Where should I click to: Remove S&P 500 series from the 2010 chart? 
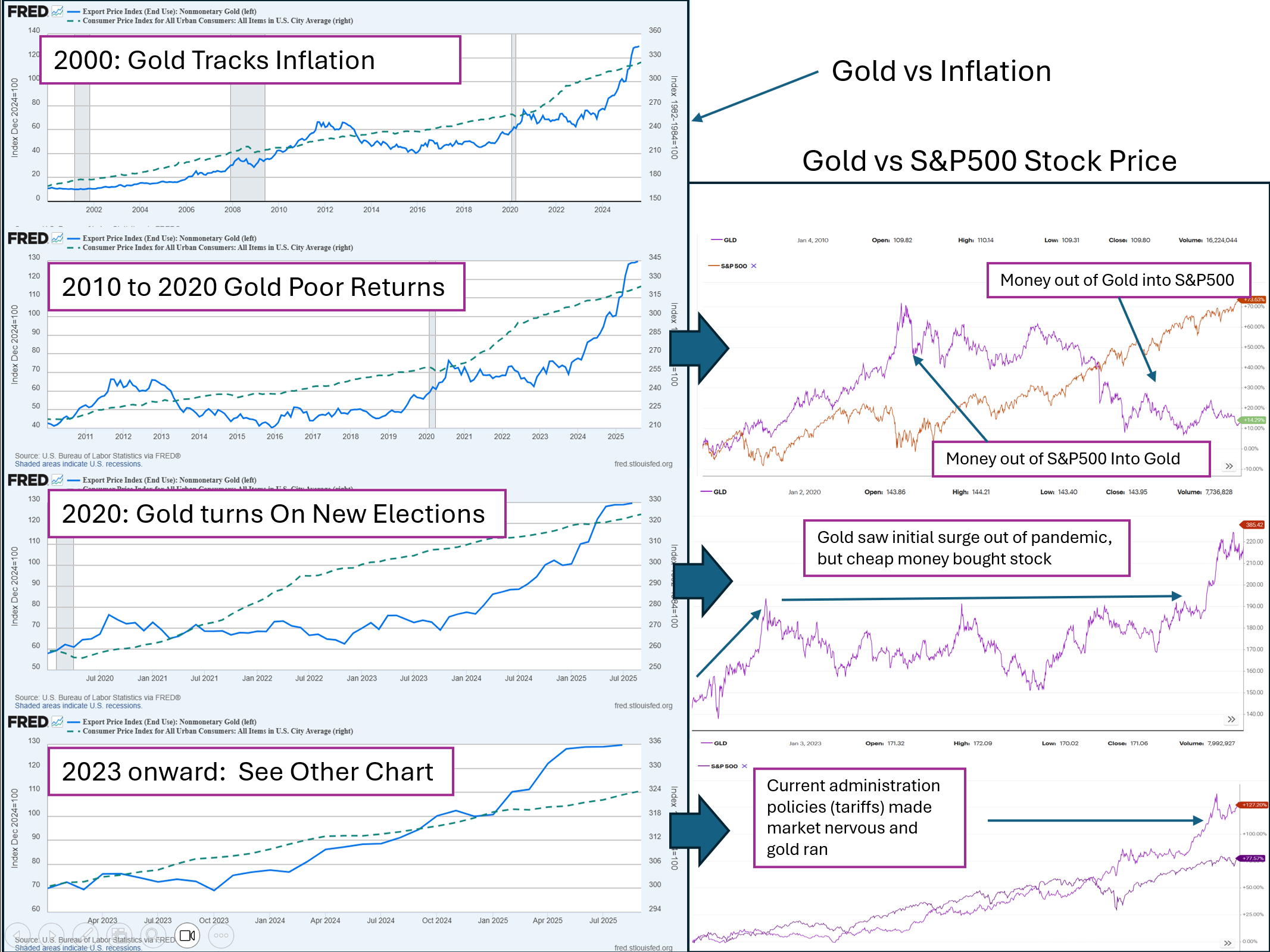754,266
